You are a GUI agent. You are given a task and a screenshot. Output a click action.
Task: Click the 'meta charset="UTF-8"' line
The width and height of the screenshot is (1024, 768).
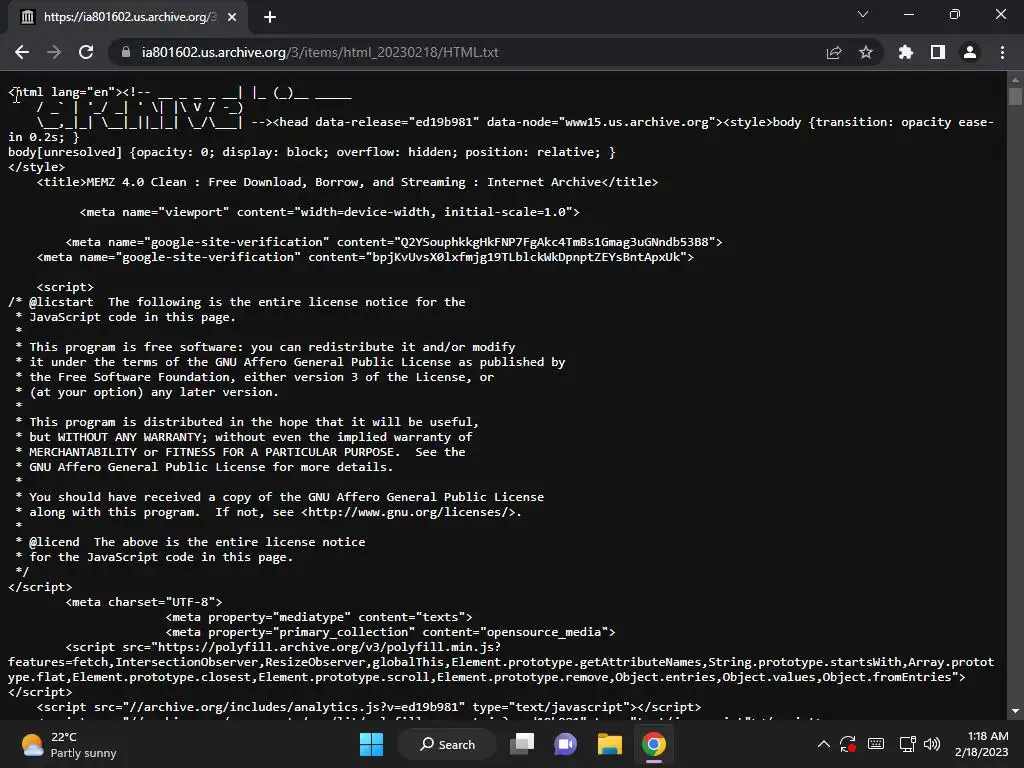tap(144, 602)
